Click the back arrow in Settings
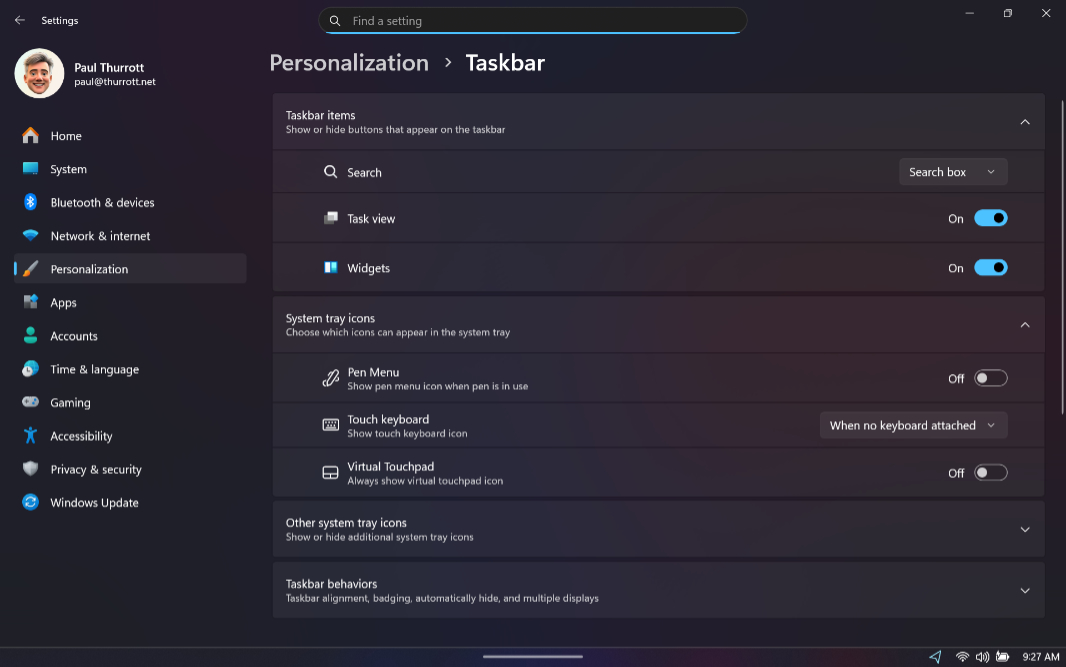Viewport: 1066px width, 667px height. 20,20
